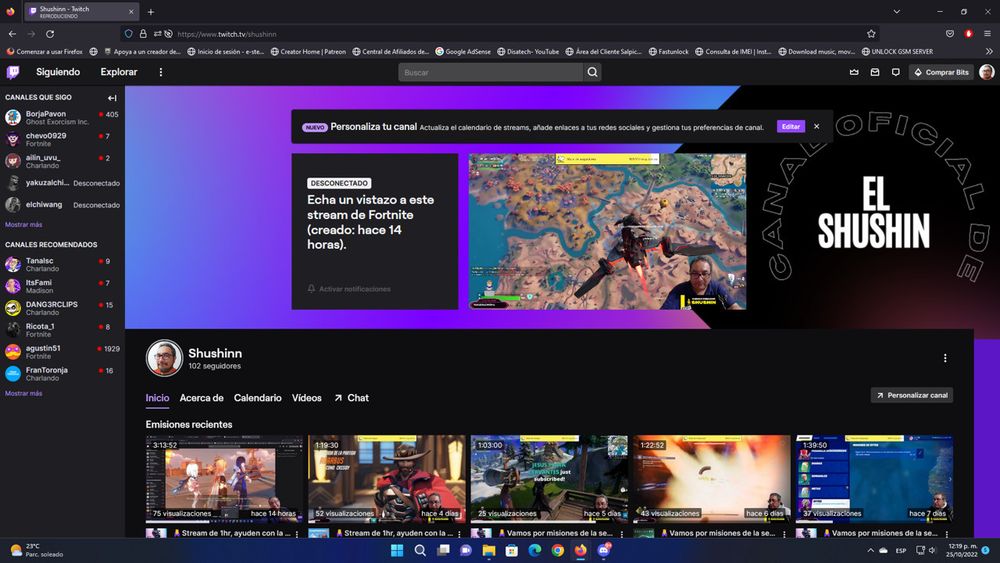The height and width of the screenshot is (563, 1000).
Task: Click the search magnifier button
Action: (x=592, y=72)
